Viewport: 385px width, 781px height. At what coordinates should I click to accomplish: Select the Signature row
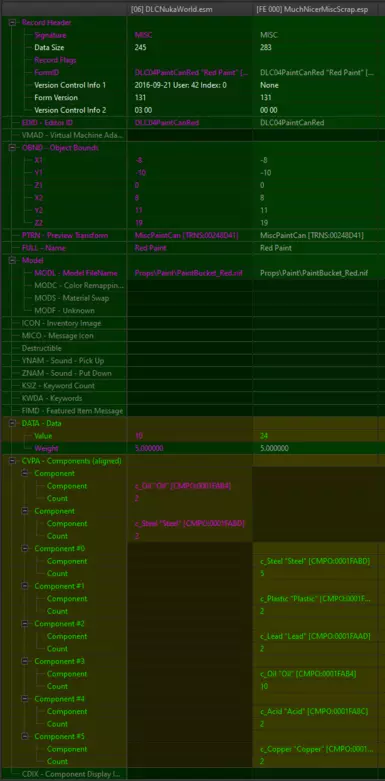pyautogui.click(x=192, y=35)
